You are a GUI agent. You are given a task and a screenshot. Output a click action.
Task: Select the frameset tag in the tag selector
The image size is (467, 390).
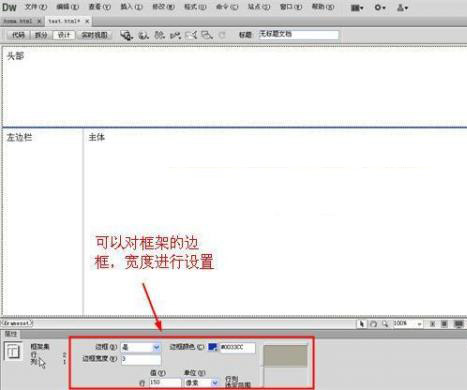(x=17, y=323)
